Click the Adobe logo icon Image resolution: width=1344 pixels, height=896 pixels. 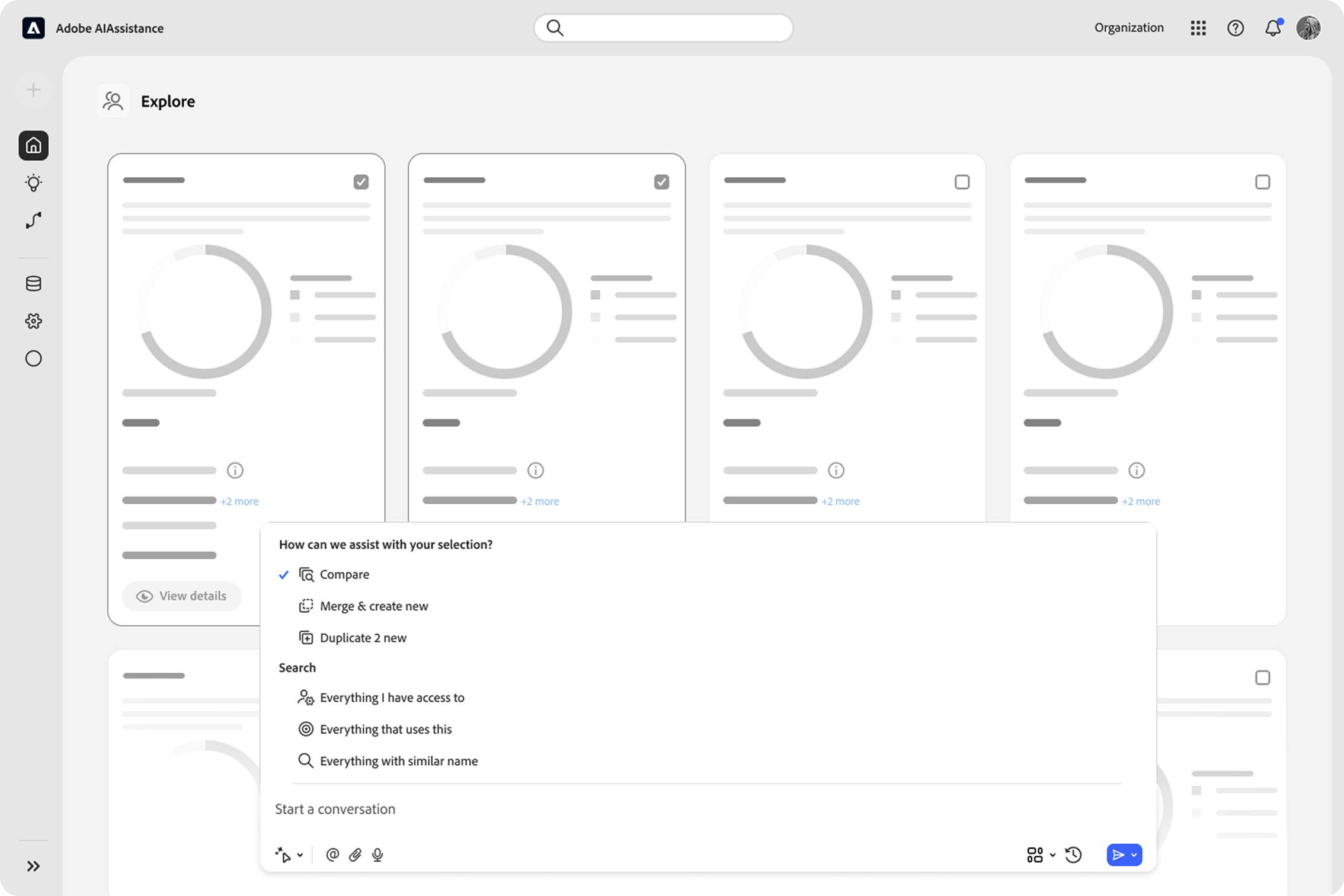[33, 28]
